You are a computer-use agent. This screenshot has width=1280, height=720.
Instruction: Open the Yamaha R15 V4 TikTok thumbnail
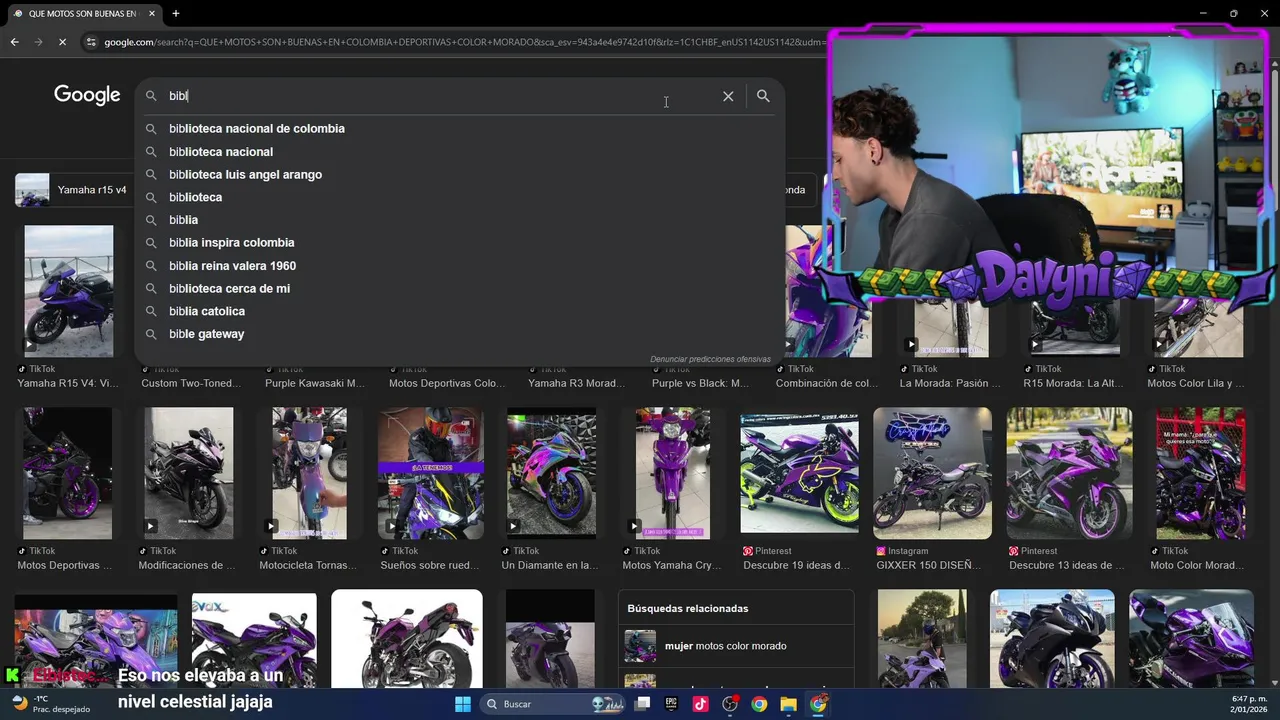point(69,291)
